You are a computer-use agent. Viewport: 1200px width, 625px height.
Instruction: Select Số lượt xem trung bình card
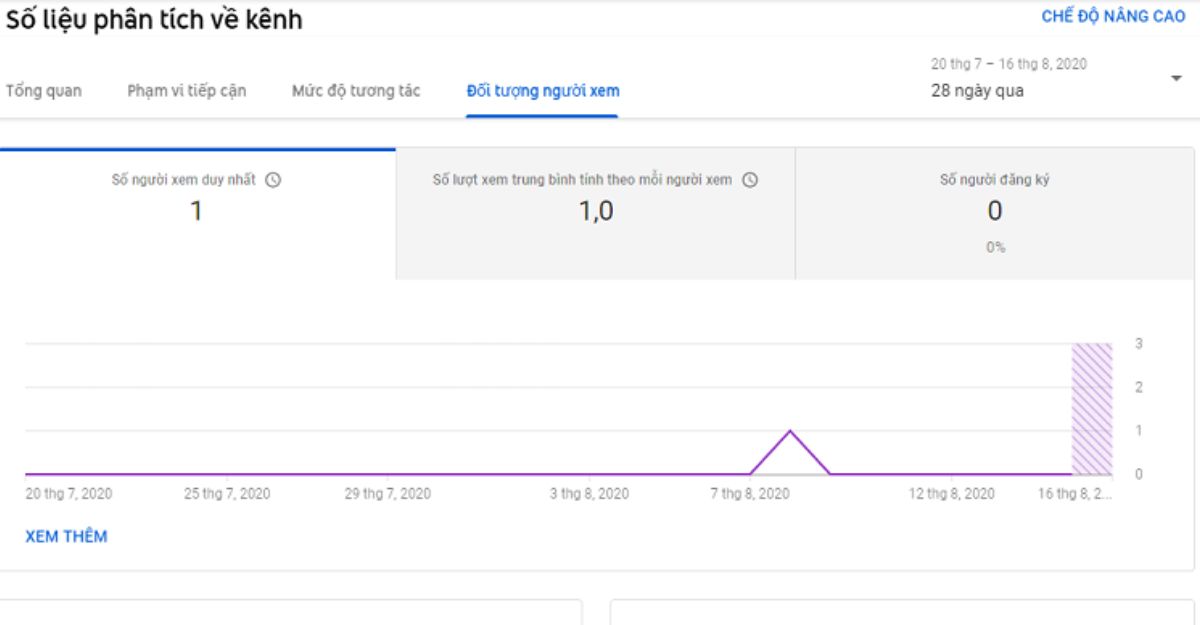[595, 213]
